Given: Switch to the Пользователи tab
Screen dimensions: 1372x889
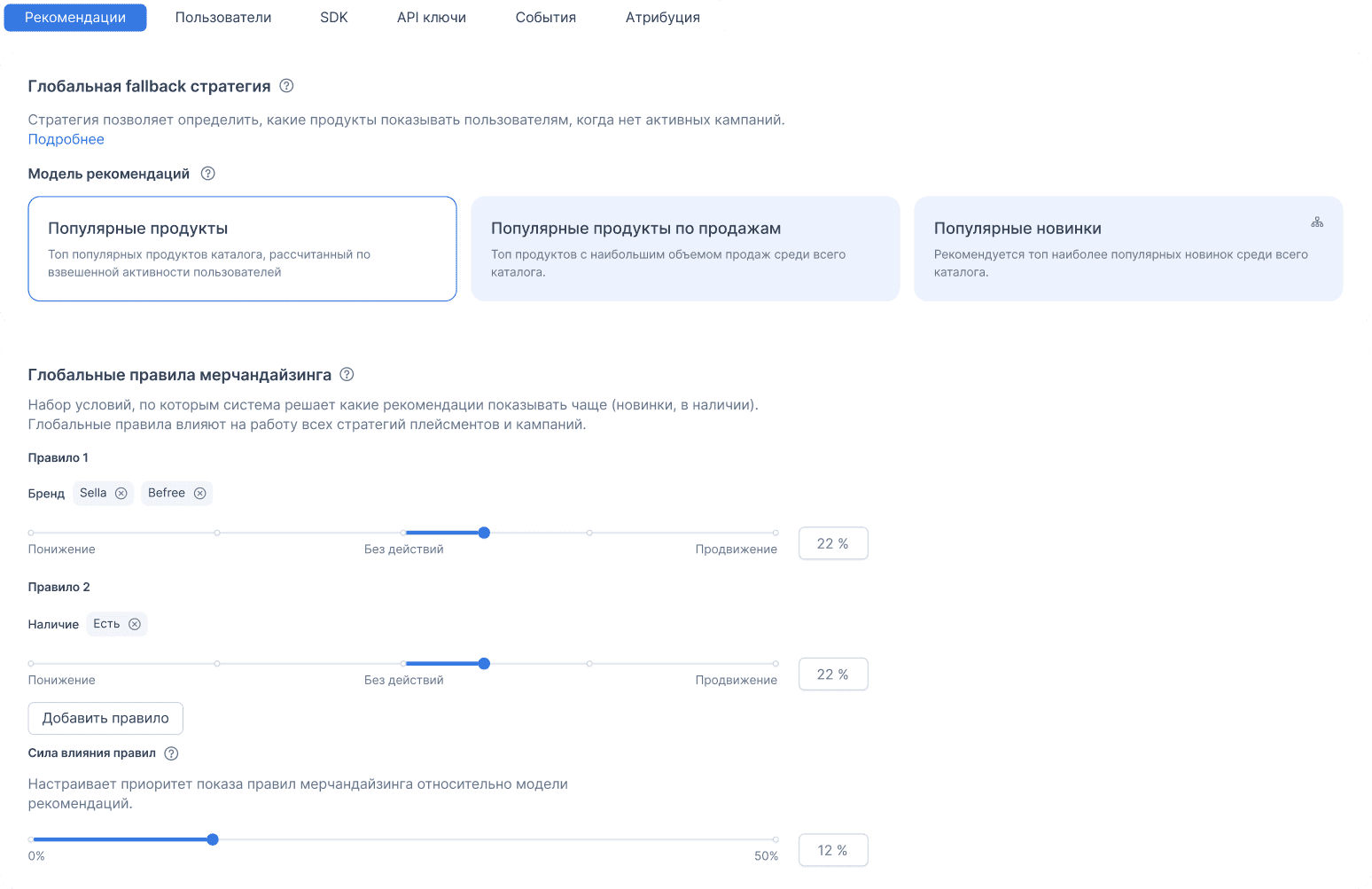Looking at the screenshot, I should pos(222,17).
